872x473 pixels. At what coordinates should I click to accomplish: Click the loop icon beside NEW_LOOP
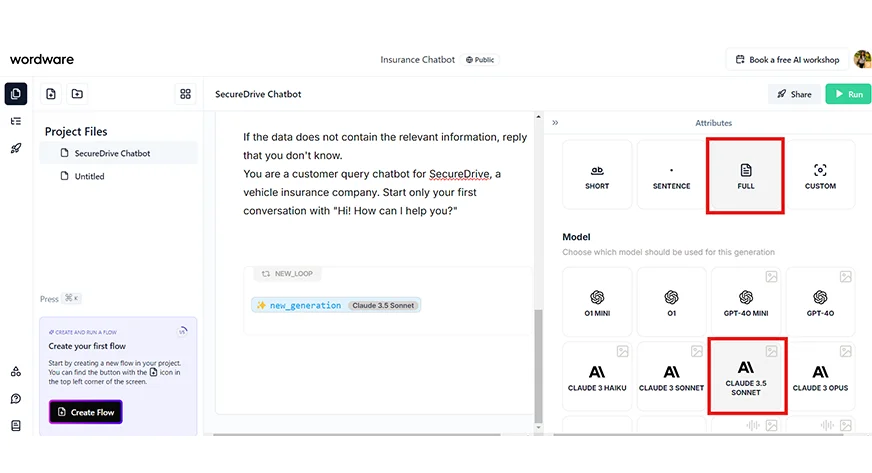[x=266, y=273]
